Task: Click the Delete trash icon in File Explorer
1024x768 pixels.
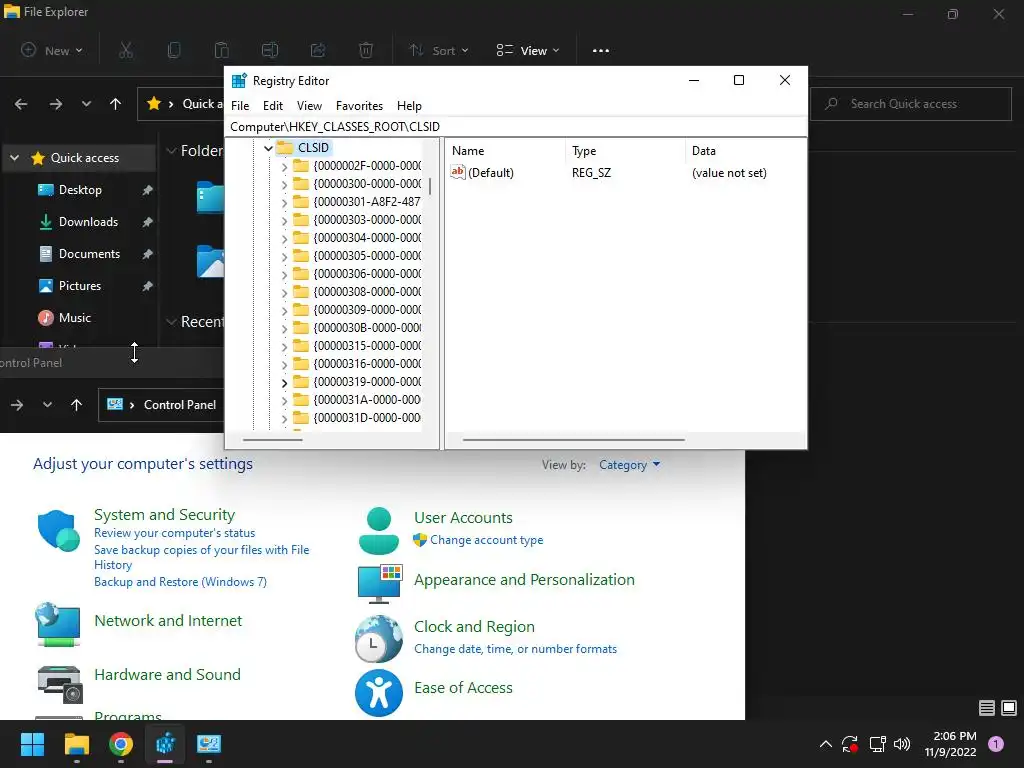Action: click(366, 50)
